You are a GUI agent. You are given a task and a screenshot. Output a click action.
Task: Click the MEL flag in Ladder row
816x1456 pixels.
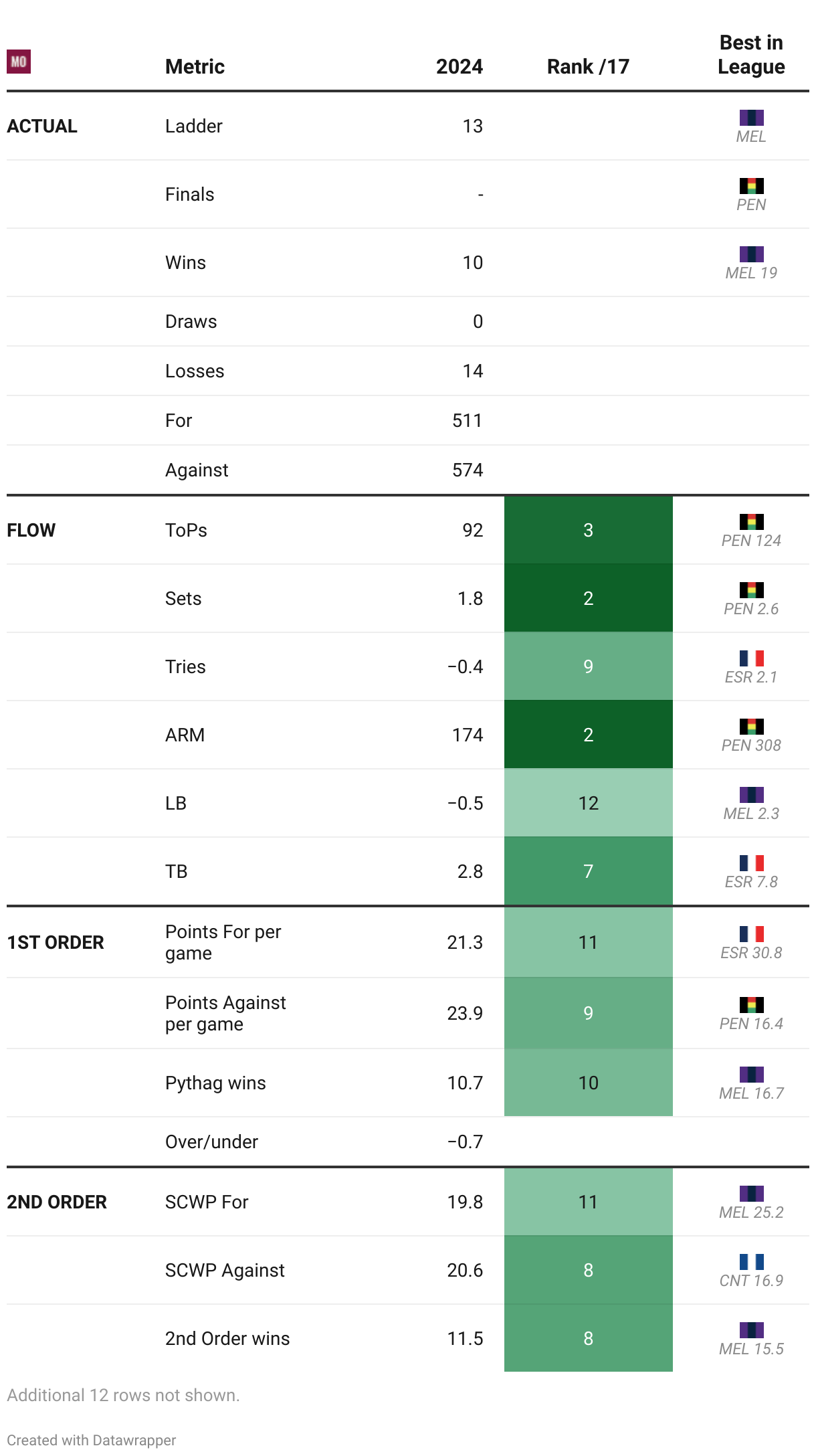(x=751, y=118)
